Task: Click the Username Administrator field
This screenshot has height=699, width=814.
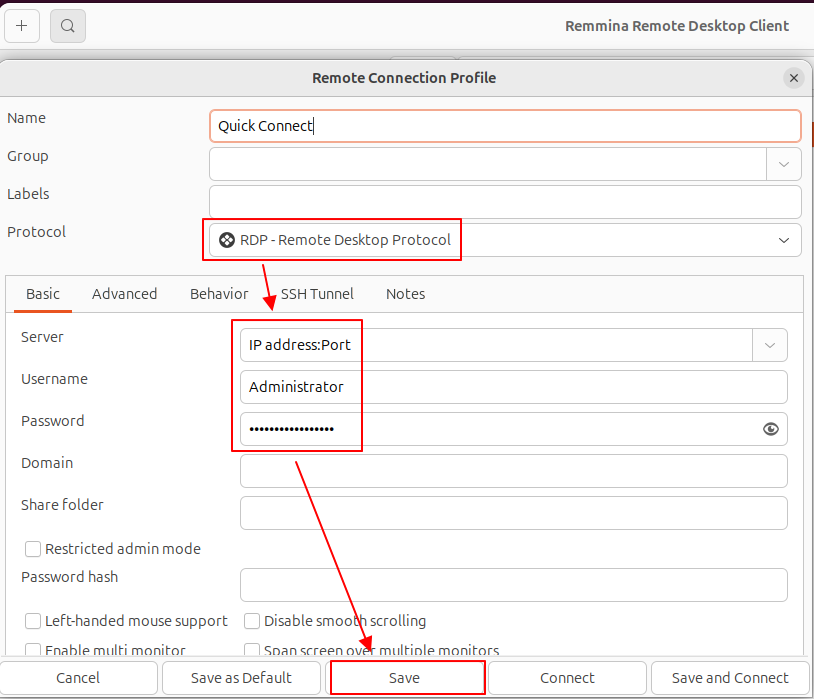Action: (x=513, y=387)
